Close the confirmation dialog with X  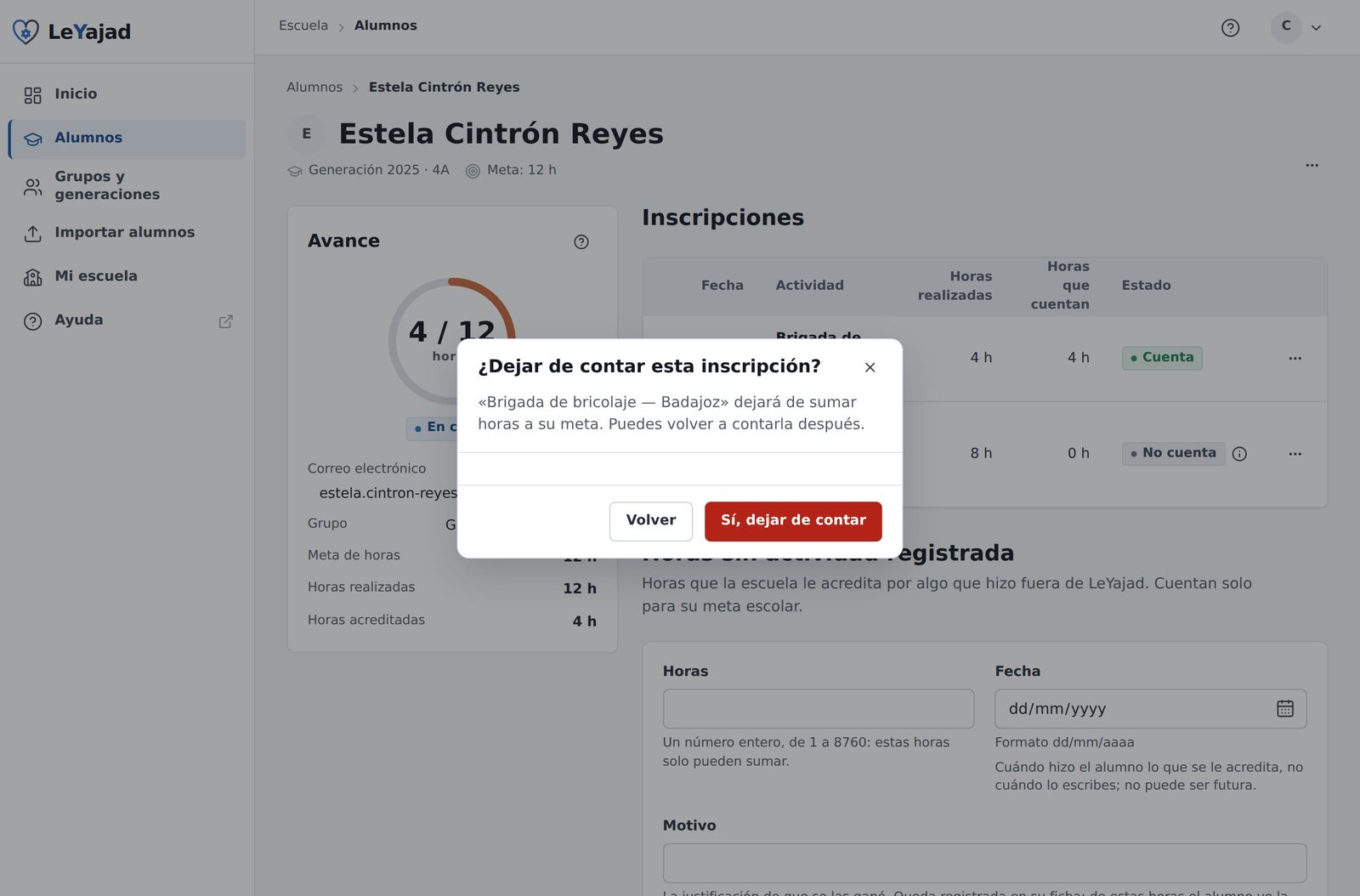coord(870,367)
